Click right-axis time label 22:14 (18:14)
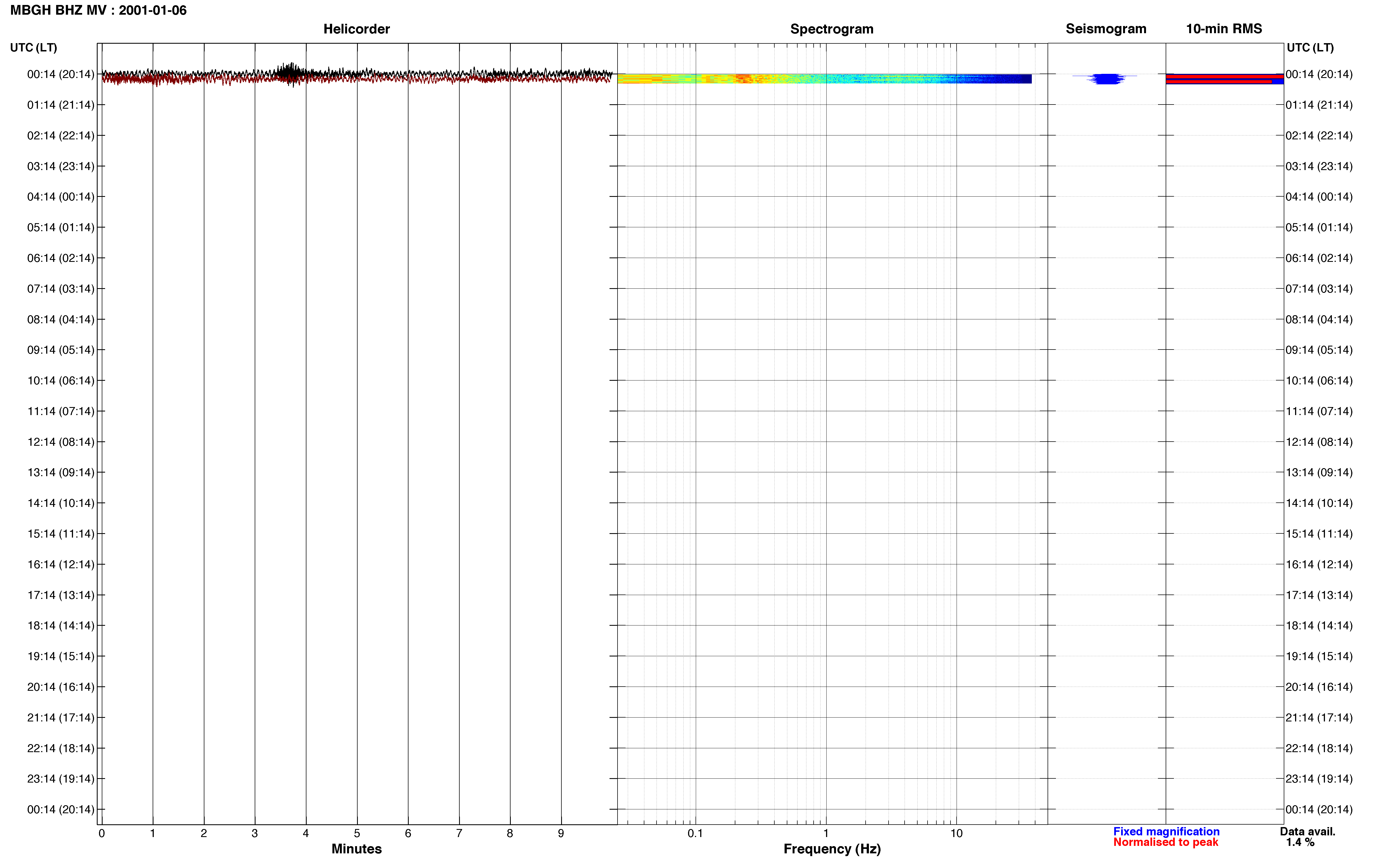 [x=1319, y=749]
